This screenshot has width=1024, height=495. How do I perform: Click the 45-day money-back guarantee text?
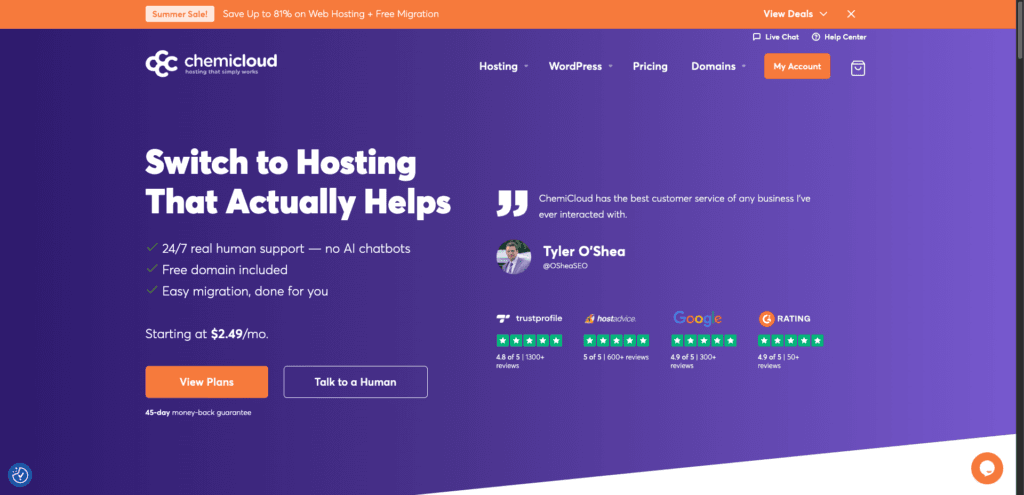tap(198, 413)
